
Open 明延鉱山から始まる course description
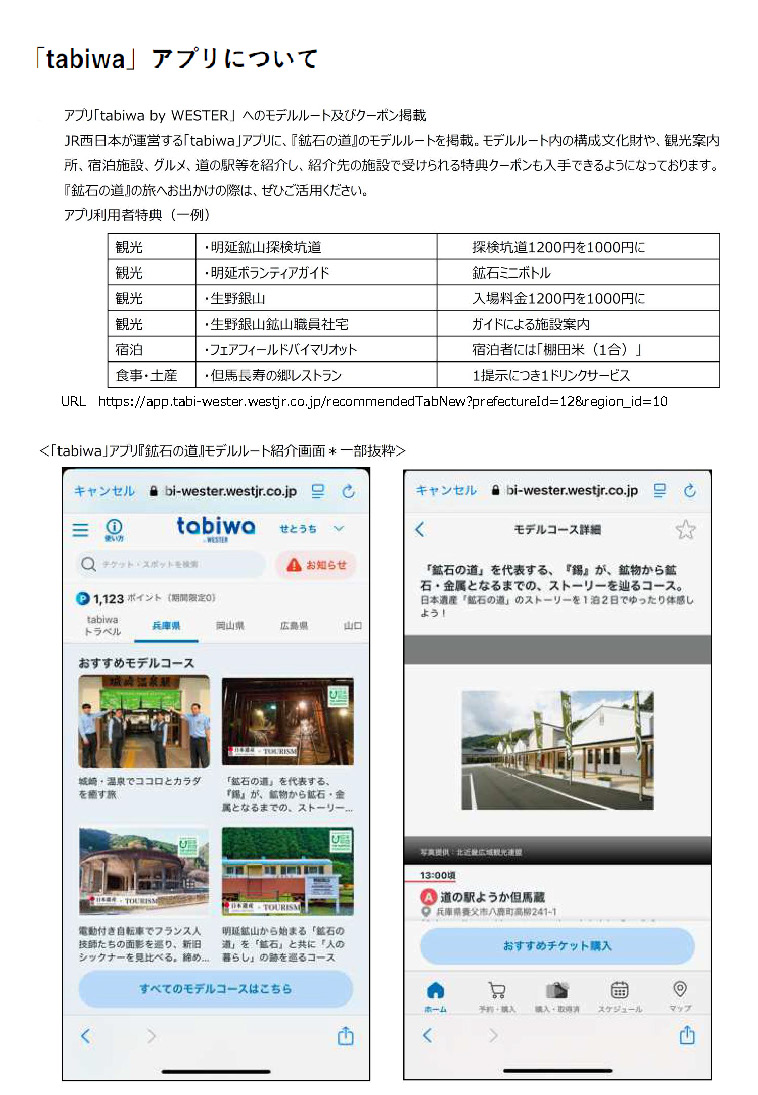click(x=283, y=943)
